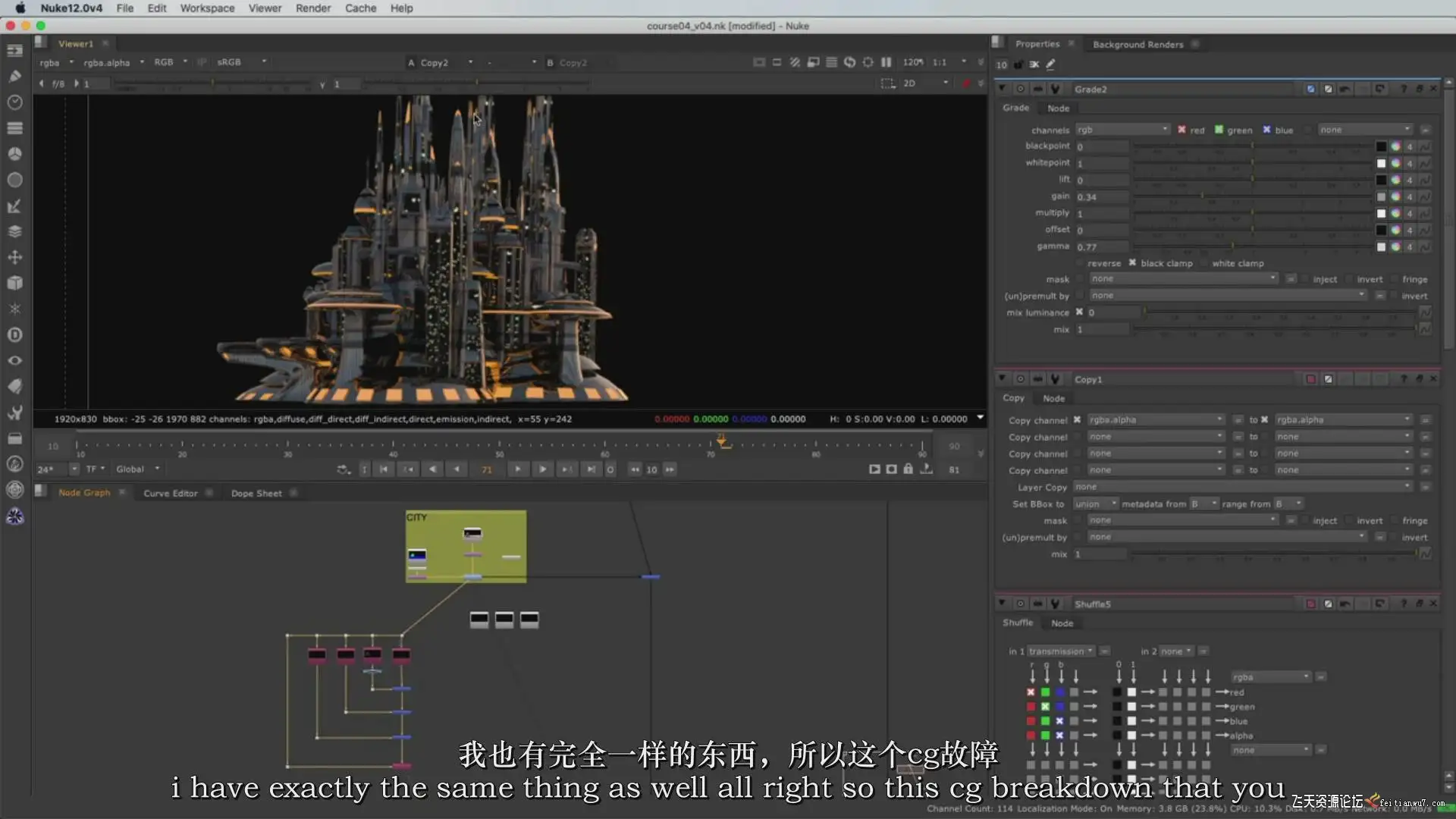Viewport: 1456px width, 819px height.
Task: Open the Node tab in Copy1 panel
Action: (x=1053, y=398)
